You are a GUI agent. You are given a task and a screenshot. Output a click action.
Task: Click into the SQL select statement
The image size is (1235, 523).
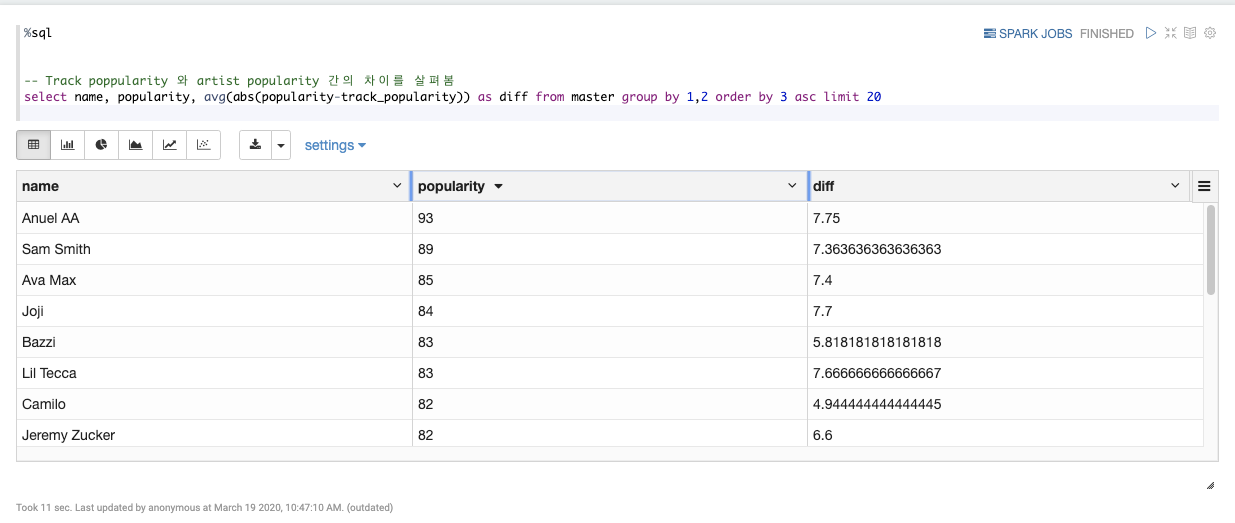click(x=452, y=97)
